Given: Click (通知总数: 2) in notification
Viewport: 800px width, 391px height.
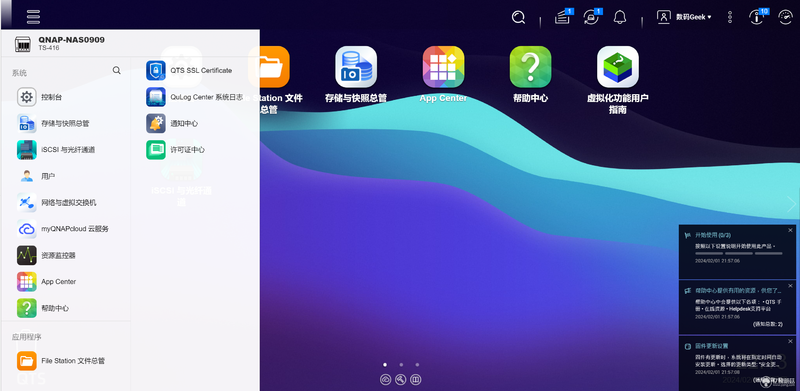Looking at the screenshot, I should pyautogui.click(x=768, y=324).
